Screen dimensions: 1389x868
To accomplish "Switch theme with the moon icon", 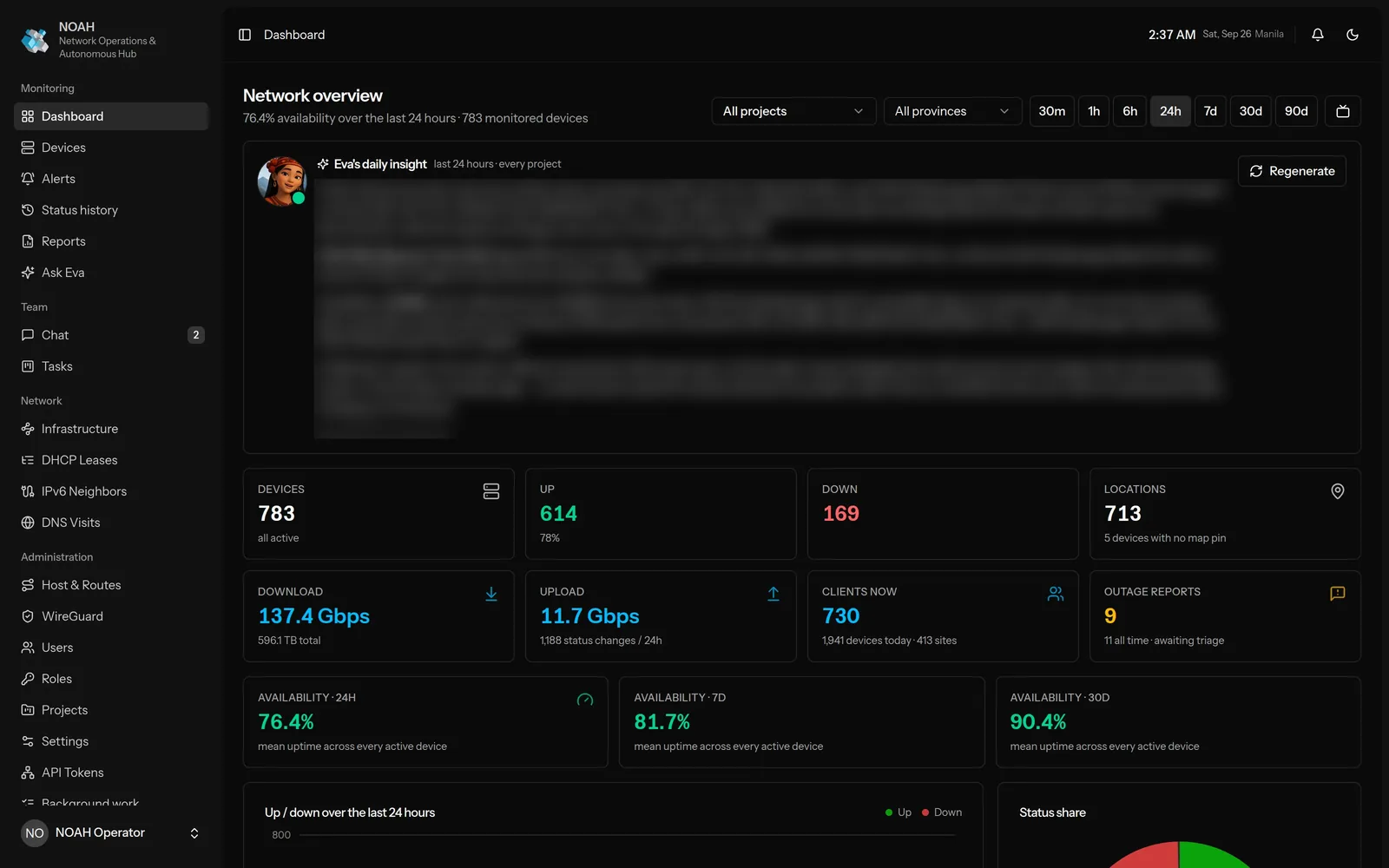I will [x=1352, y=35].
